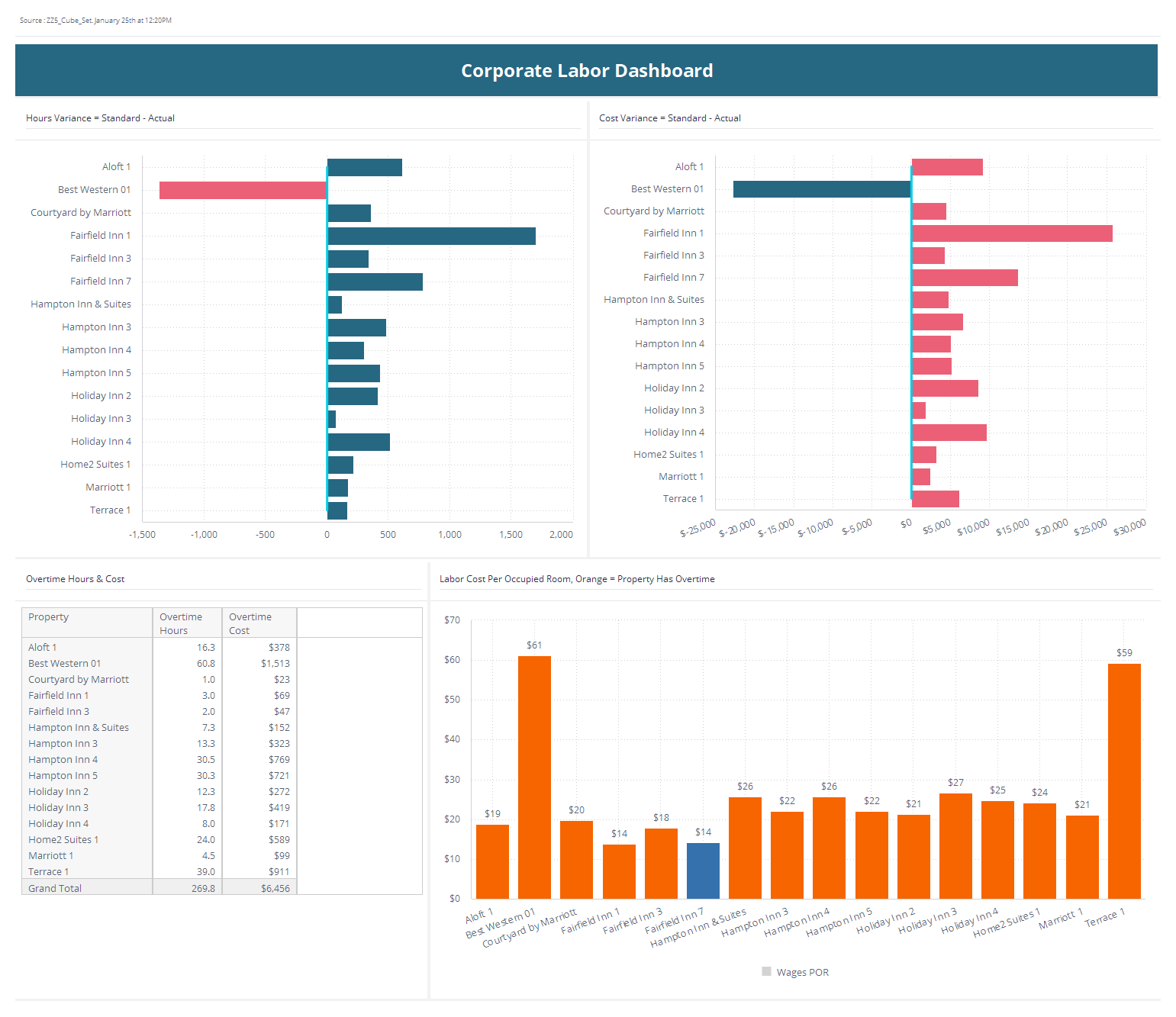Select the Source ZZ5_Cube_Set timestamp text
Viewport: 1176px width, 1017px height.
pyautogui.click(x=95, y=21)
